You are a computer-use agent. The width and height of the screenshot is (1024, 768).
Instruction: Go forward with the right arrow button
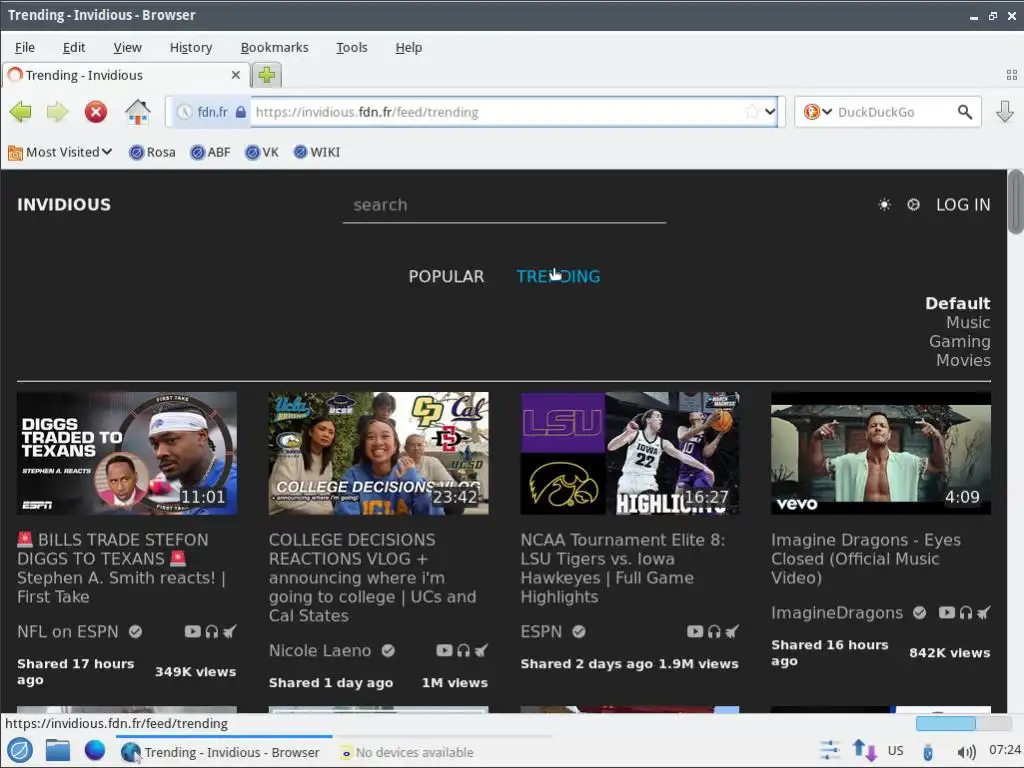[x=57, y=112]
